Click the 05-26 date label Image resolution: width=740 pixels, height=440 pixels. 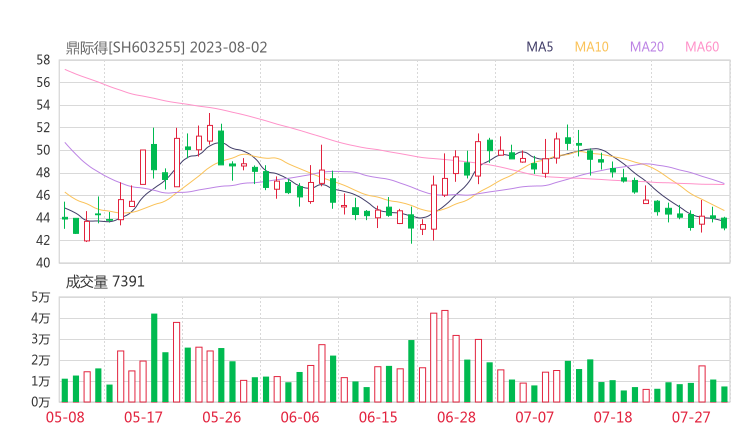coord(221,417)
